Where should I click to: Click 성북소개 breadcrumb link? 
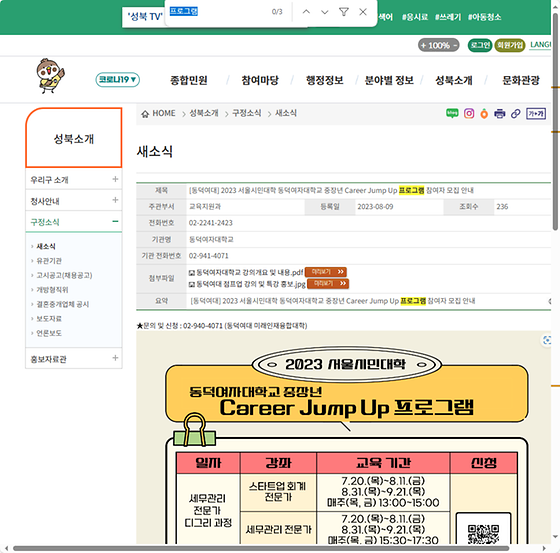click(x=204, y=114)
